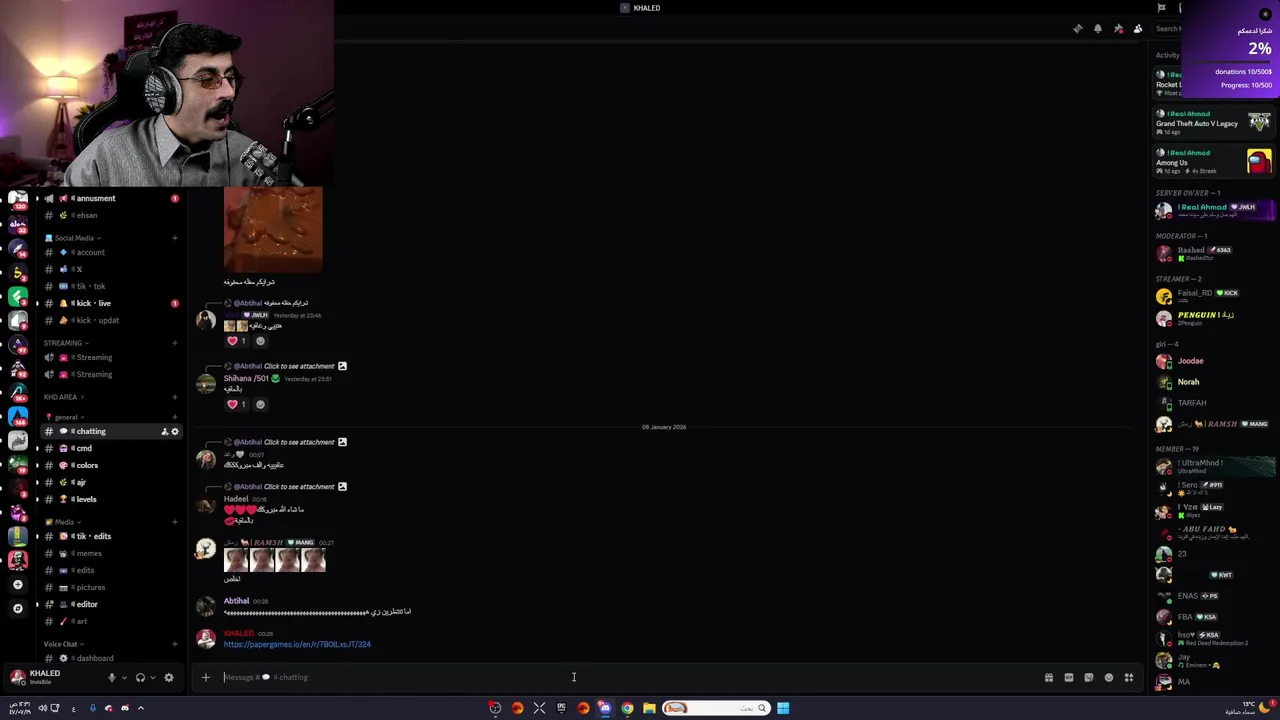Click the Abtihal username in chat

tap(236, 601)
